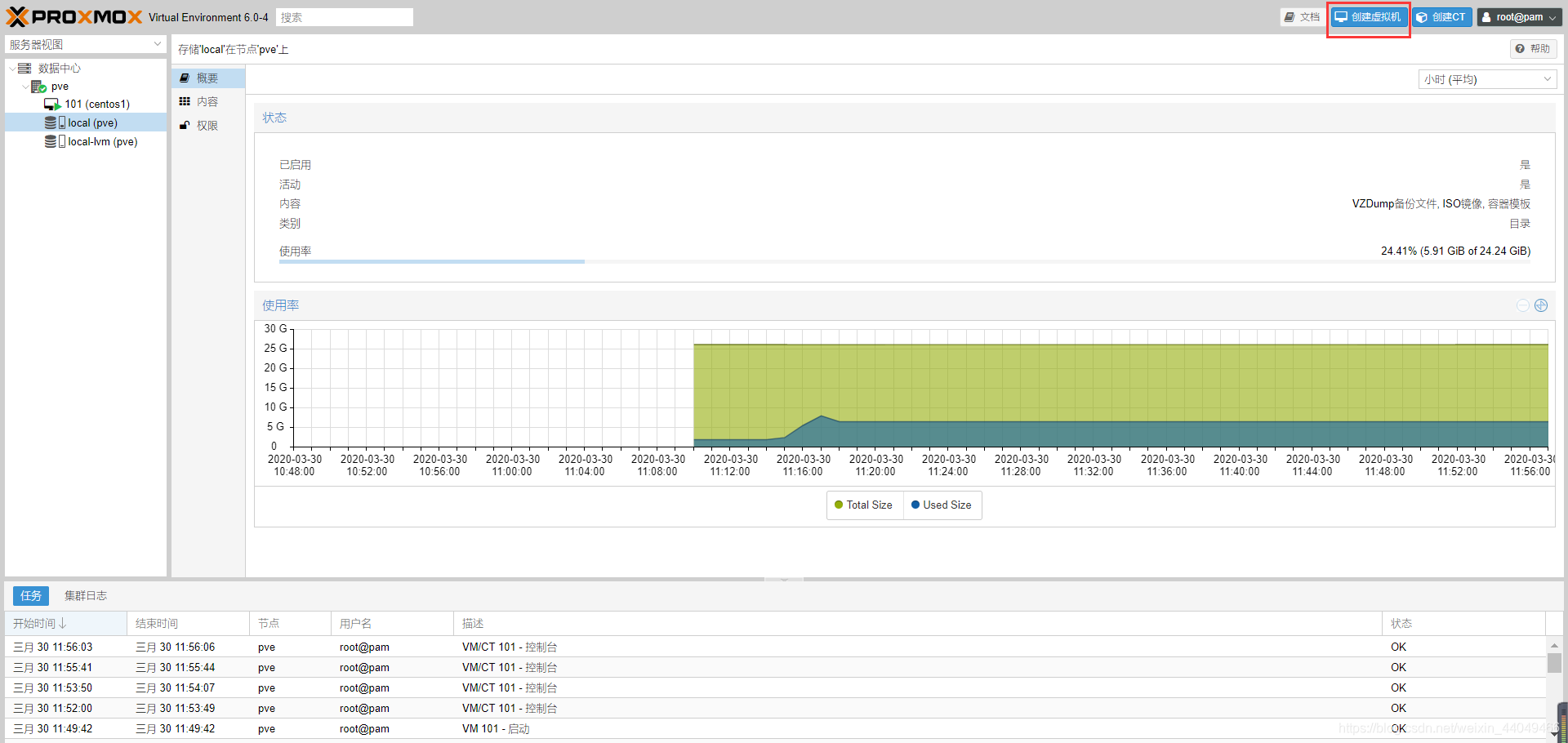1568x743 pixels.
Task: Open the 概要 summary tab
Action: click(208, 78)
